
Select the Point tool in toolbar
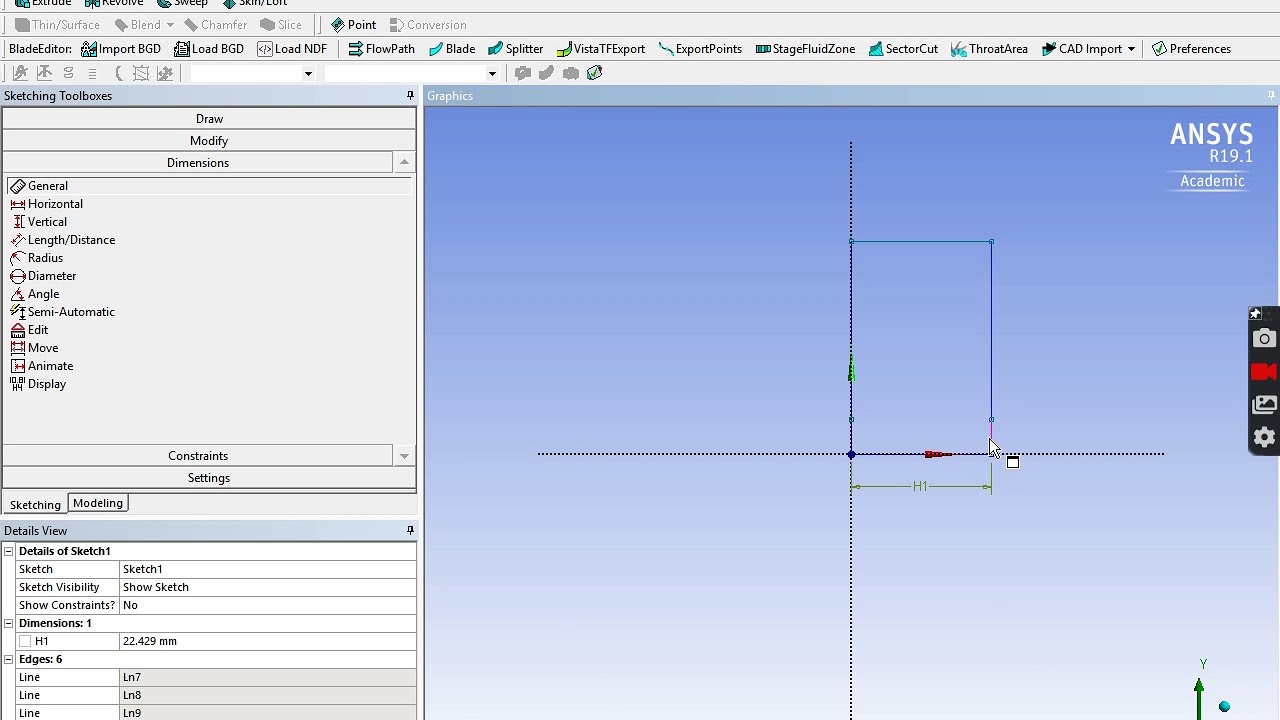[x=353, y=25]
